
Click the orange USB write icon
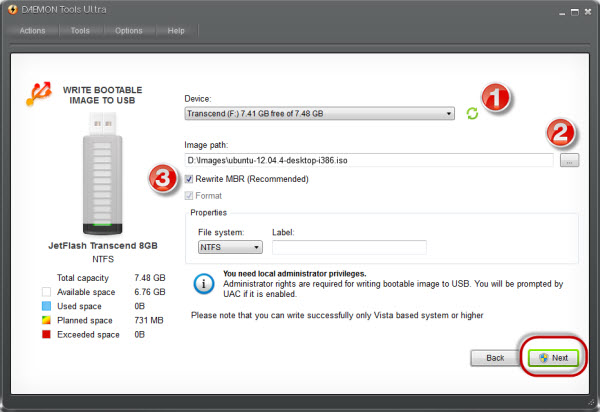(x=38, y=93)
